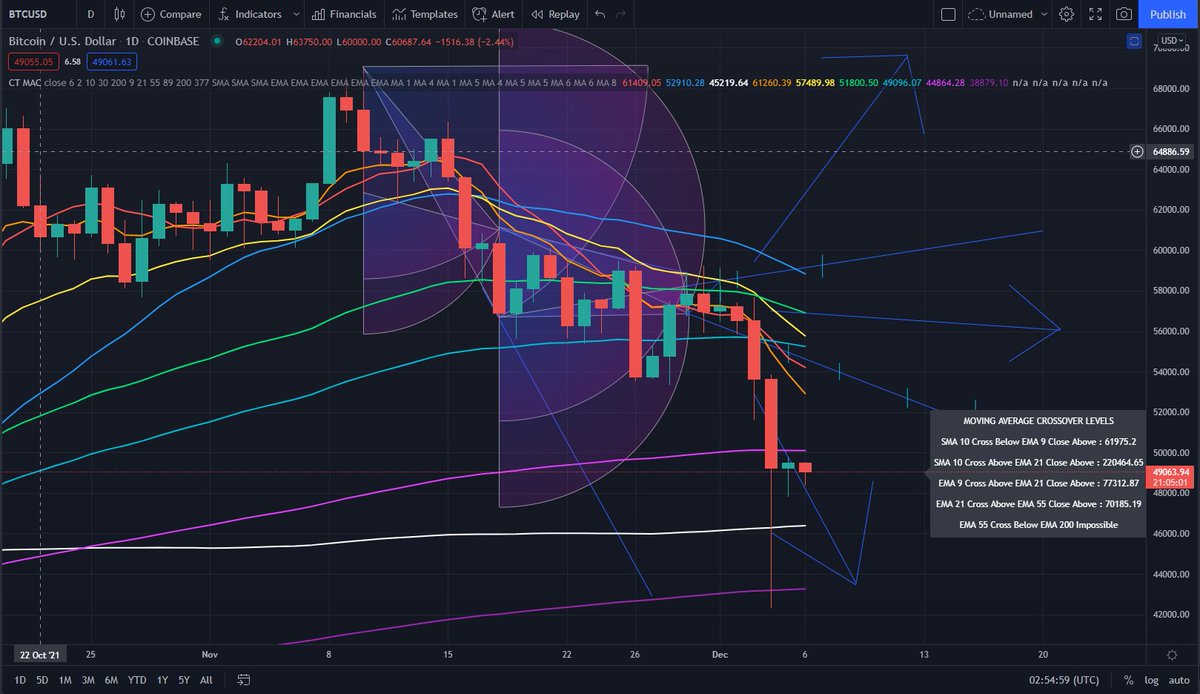Click the 'EMA 55 Cross Below EMA 200 Impossible' row

coord(1037,525)
